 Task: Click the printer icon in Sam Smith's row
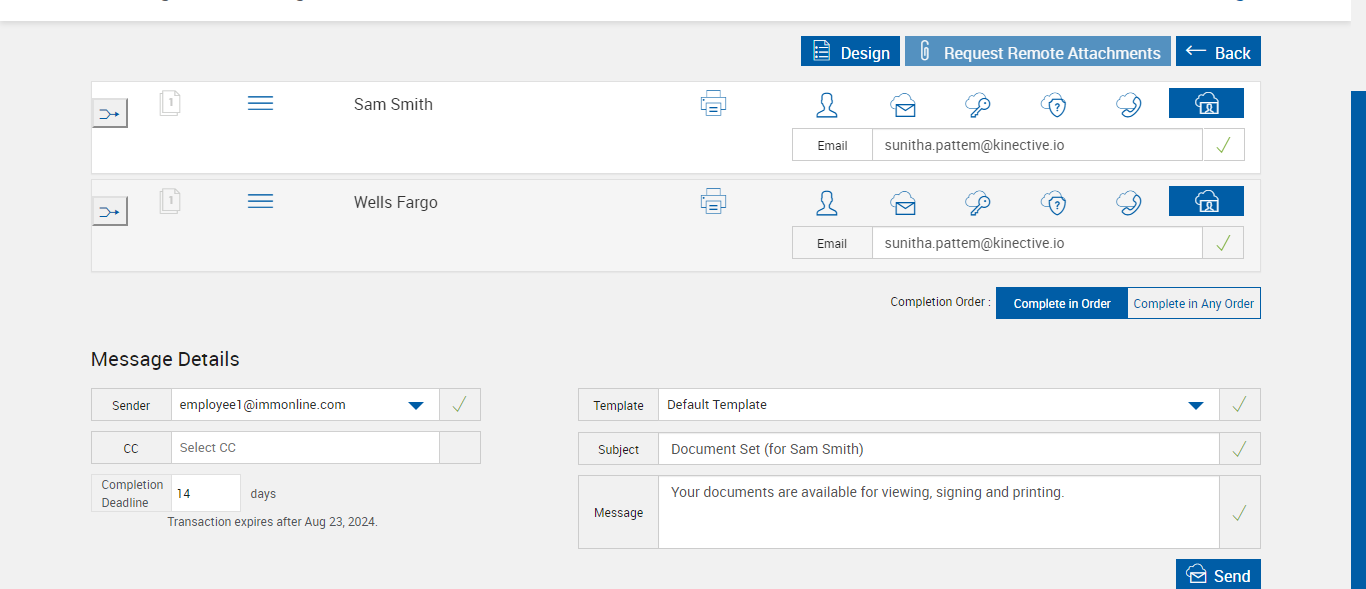pos(713,103)
